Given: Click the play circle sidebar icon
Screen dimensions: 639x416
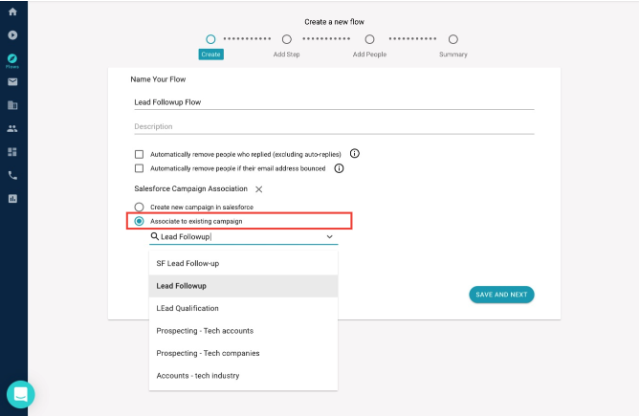Looking at the screenshot, I should click(13, 35).
